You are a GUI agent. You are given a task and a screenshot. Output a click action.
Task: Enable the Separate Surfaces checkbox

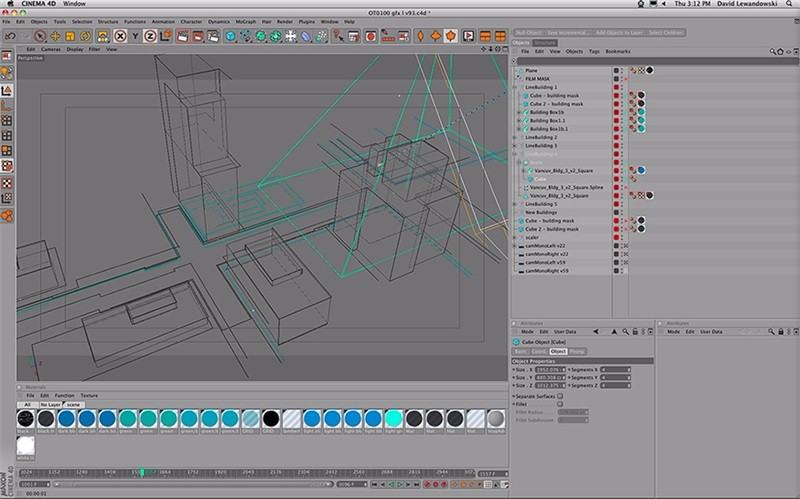(x=559, y=396)
